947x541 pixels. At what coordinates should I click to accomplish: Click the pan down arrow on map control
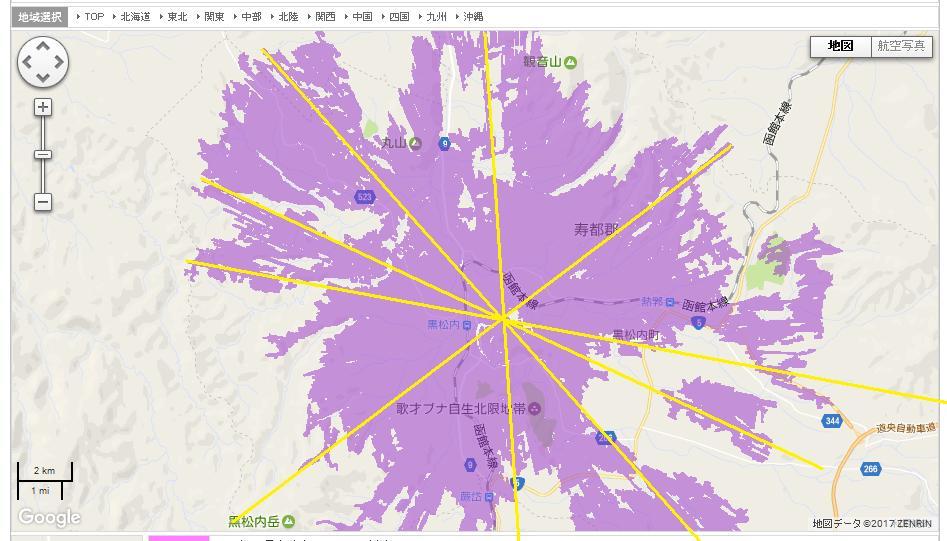43,77
